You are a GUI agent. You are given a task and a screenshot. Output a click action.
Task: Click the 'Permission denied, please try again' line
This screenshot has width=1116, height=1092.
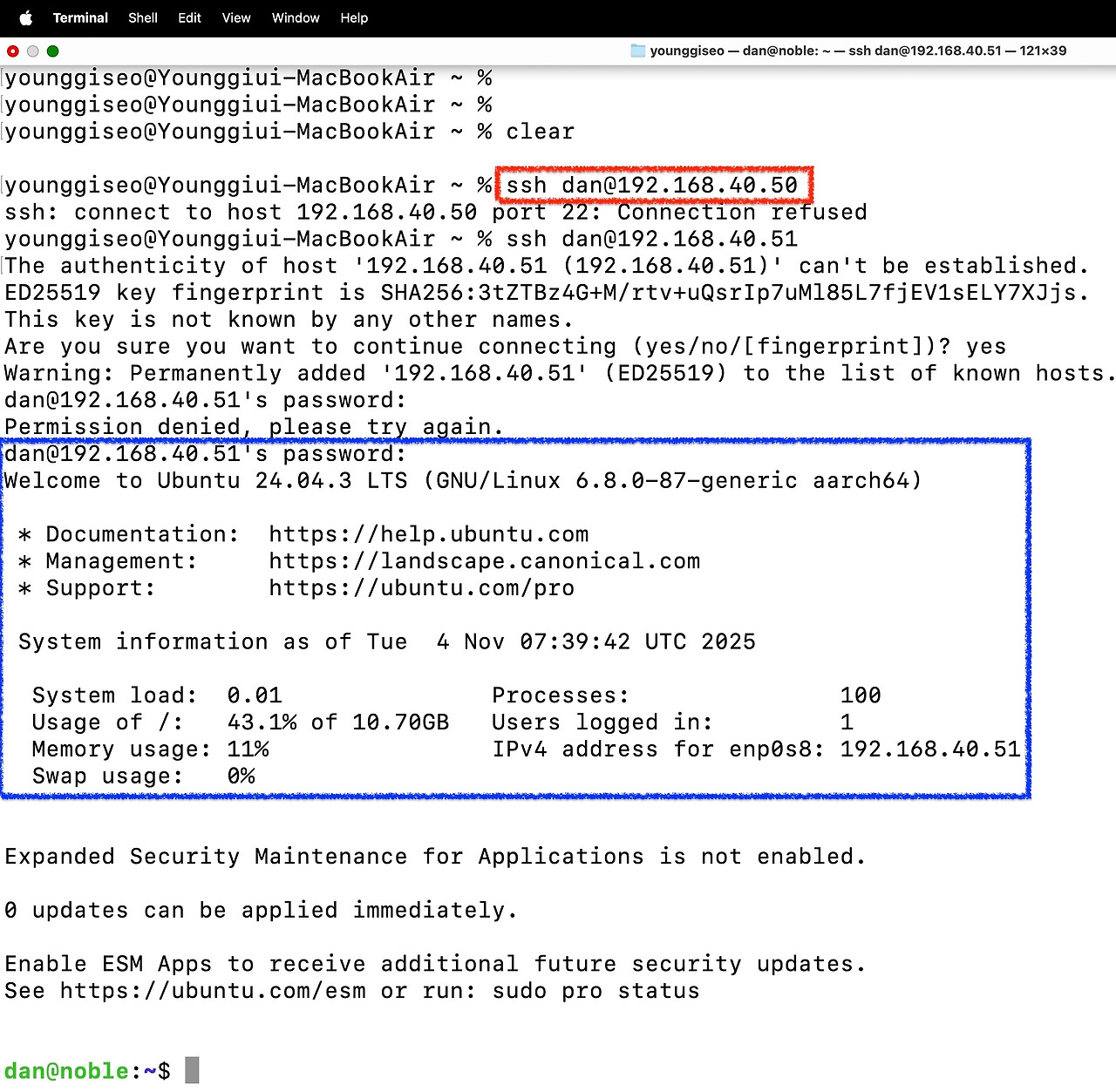coord(254,427)
